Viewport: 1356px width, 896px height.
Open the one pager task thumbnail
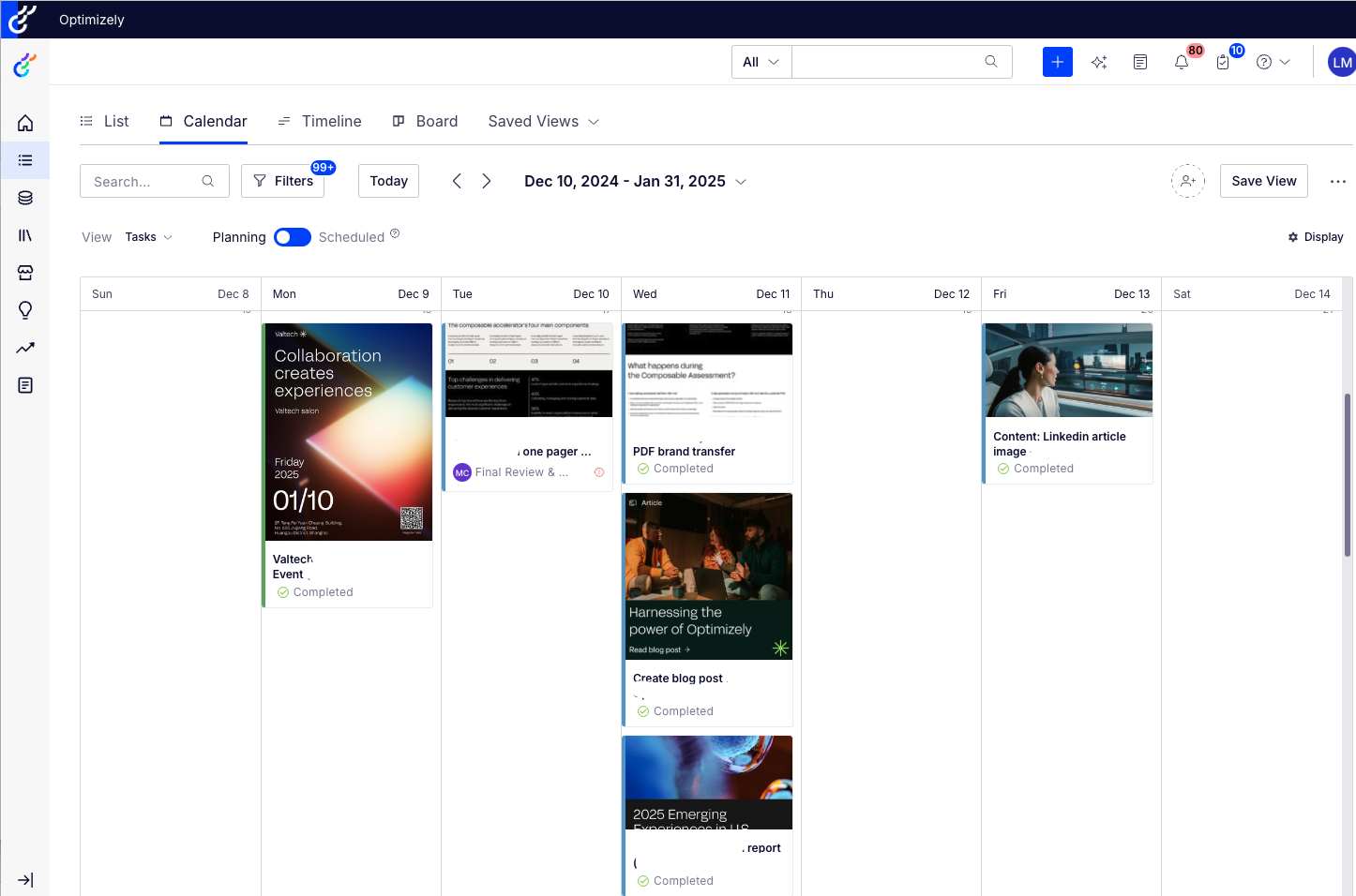click(529, 370)
